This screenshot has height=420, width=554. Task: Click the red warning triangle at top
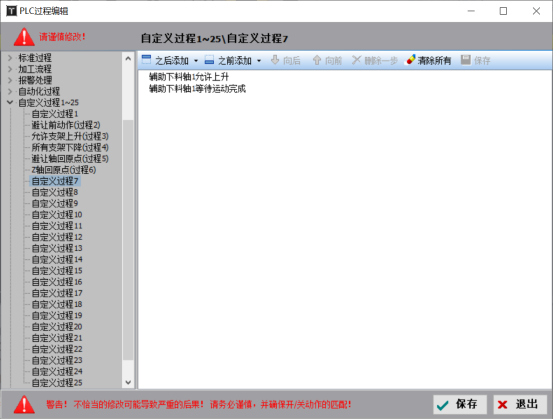point(24,37)
